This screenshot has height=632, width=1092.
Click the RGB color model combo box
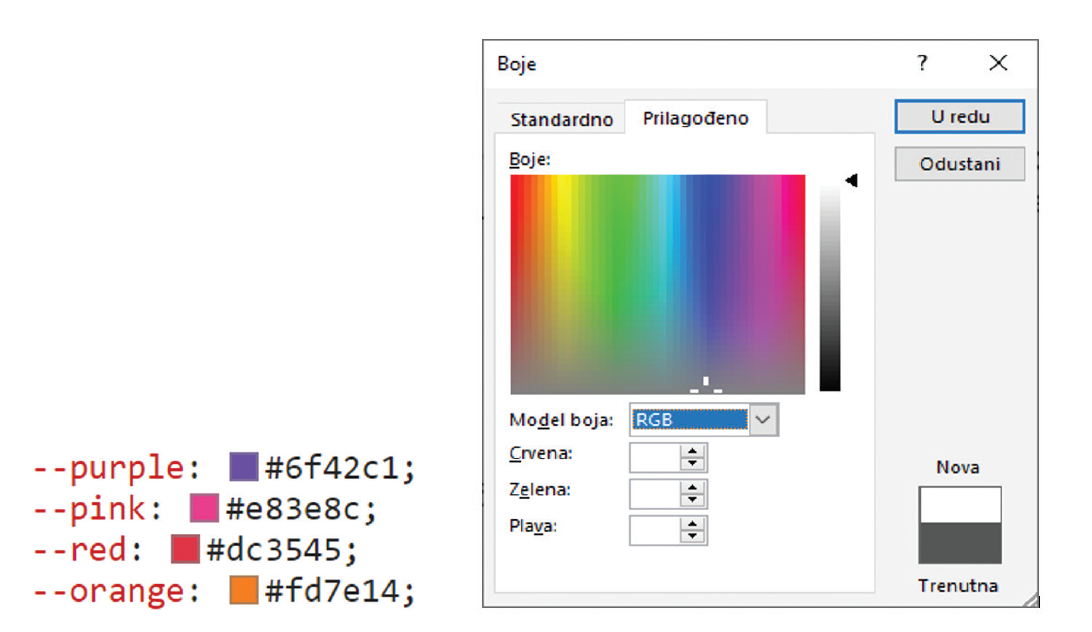(x=689, y=420)
